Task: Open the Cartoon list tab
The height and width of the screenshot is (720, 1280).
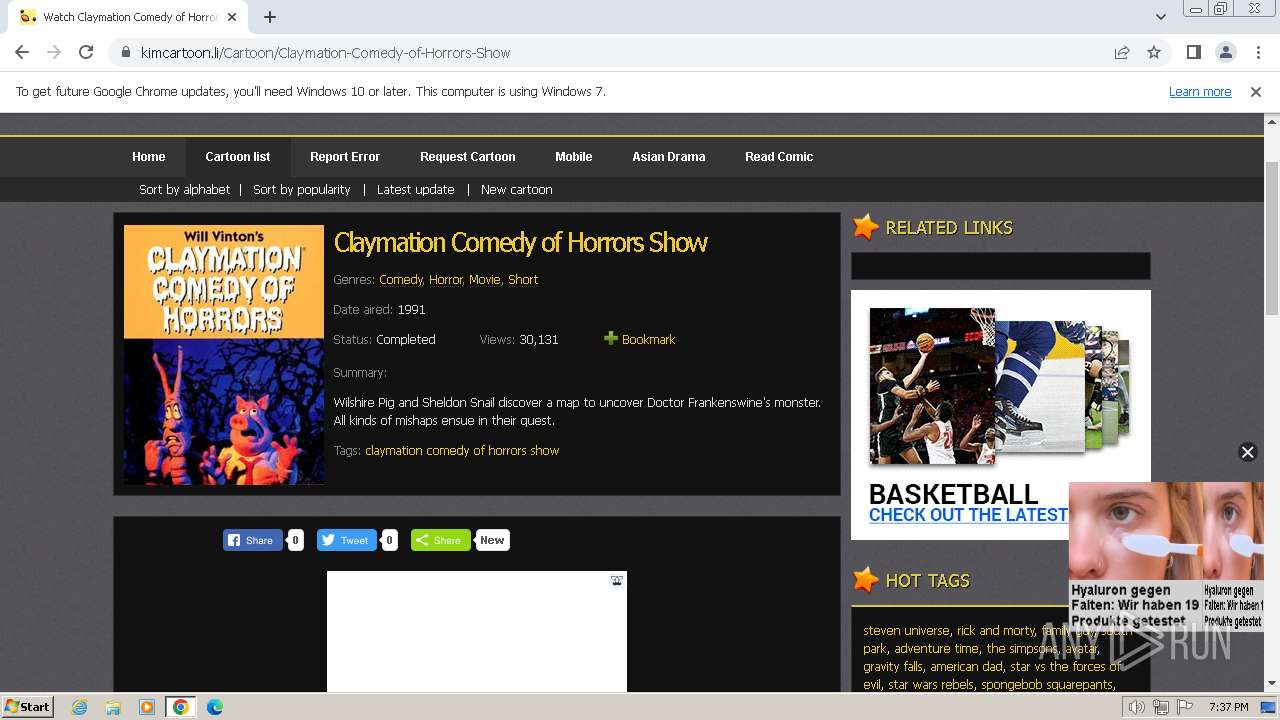Action: coord(238,157)
